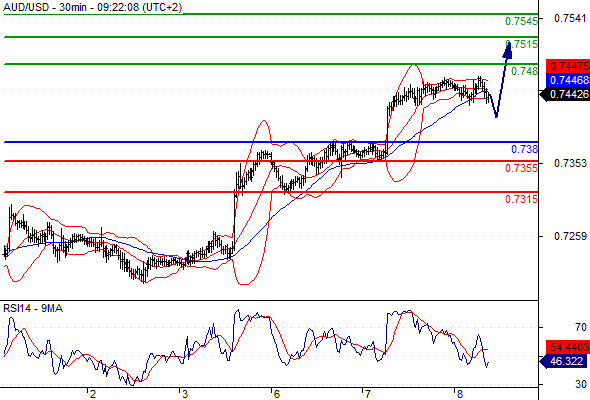The height and width of the screenshot is (400, 590).
Task: Click the black 0.74426 current price marker
Action: coord(565,94)
